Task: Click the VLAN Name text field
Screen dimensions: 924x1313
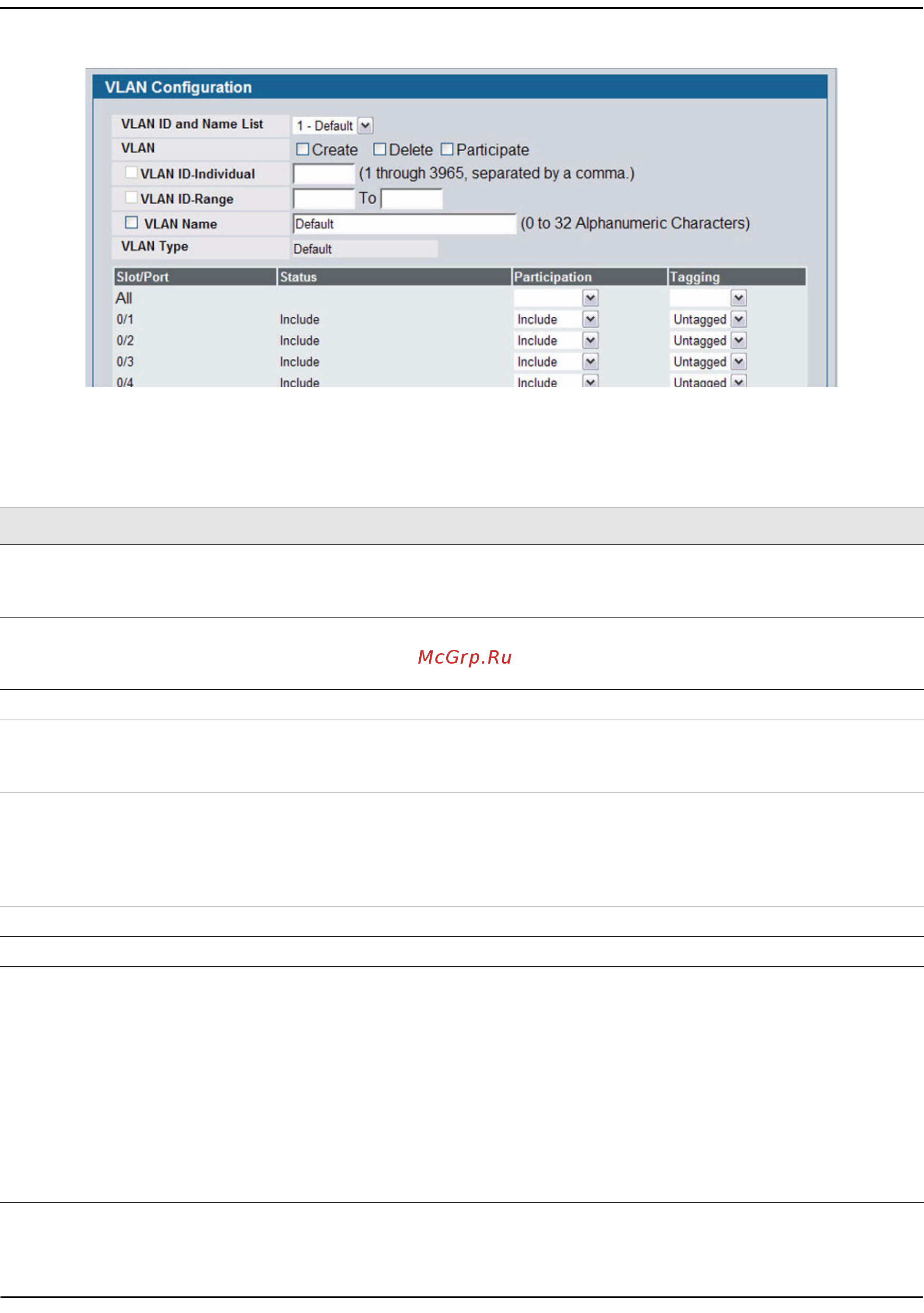Action: click(404, 224)
